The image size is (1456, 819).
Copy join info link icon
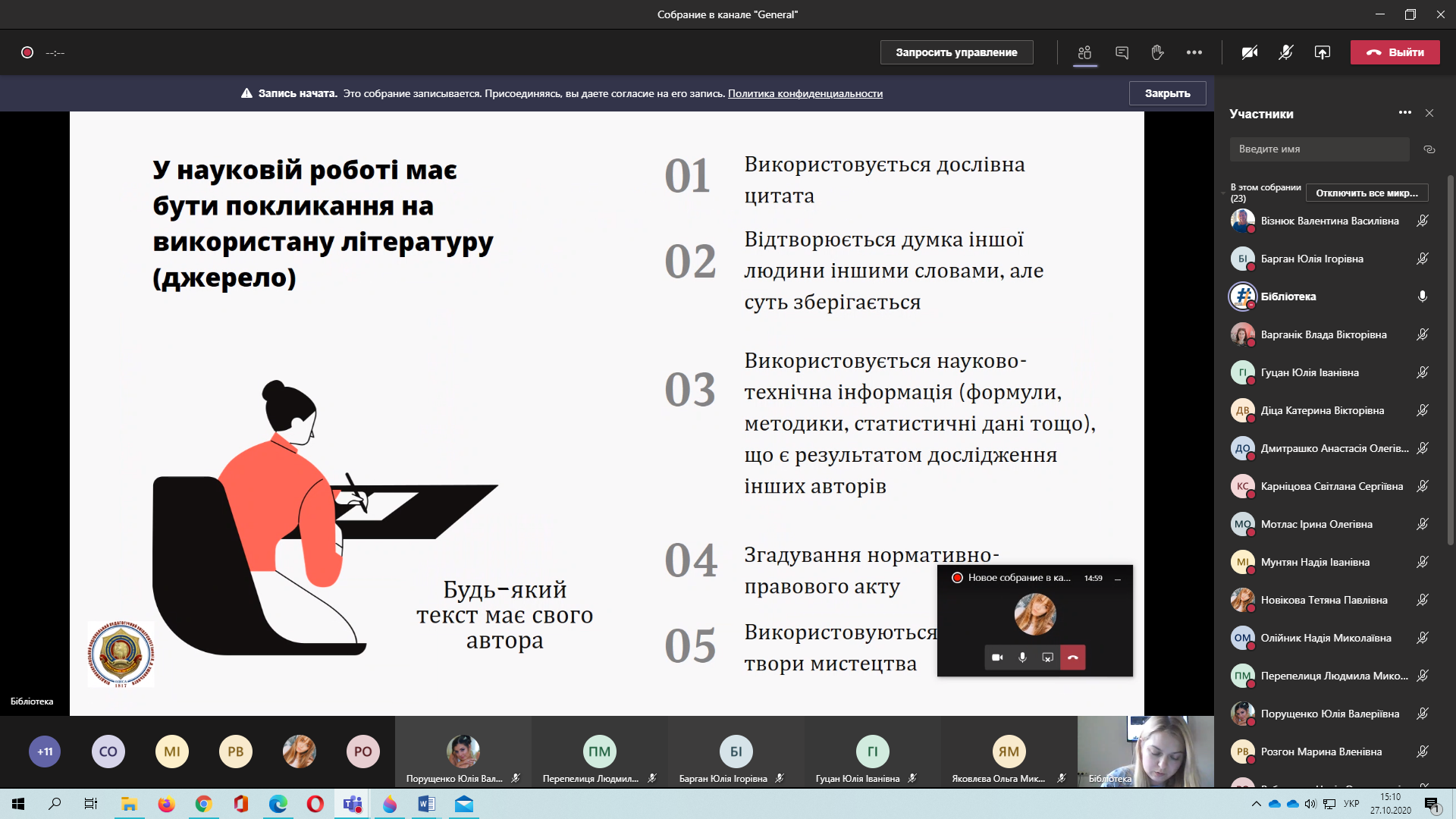[x=1429, y=149]
